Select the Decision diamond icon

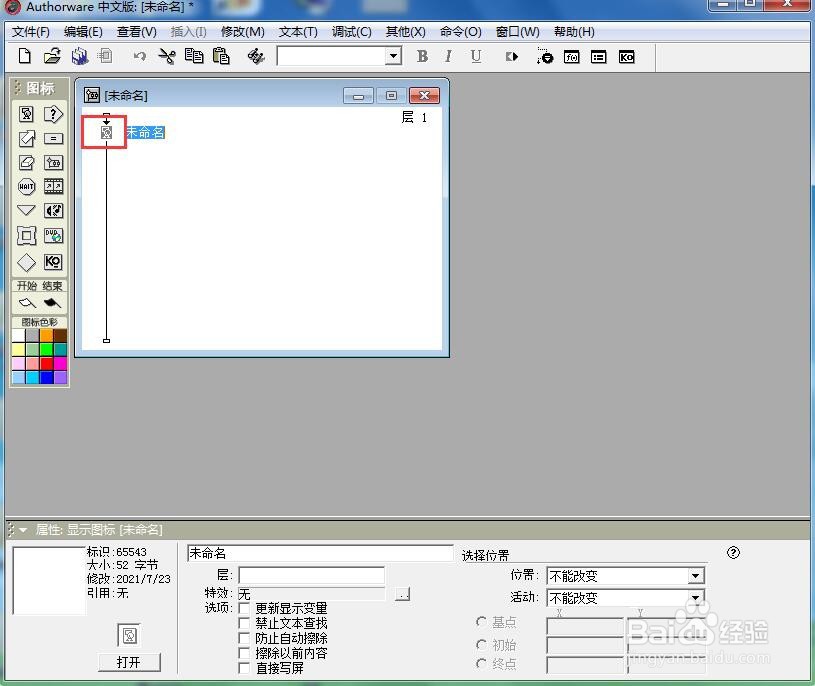click(x=26, y=262)
